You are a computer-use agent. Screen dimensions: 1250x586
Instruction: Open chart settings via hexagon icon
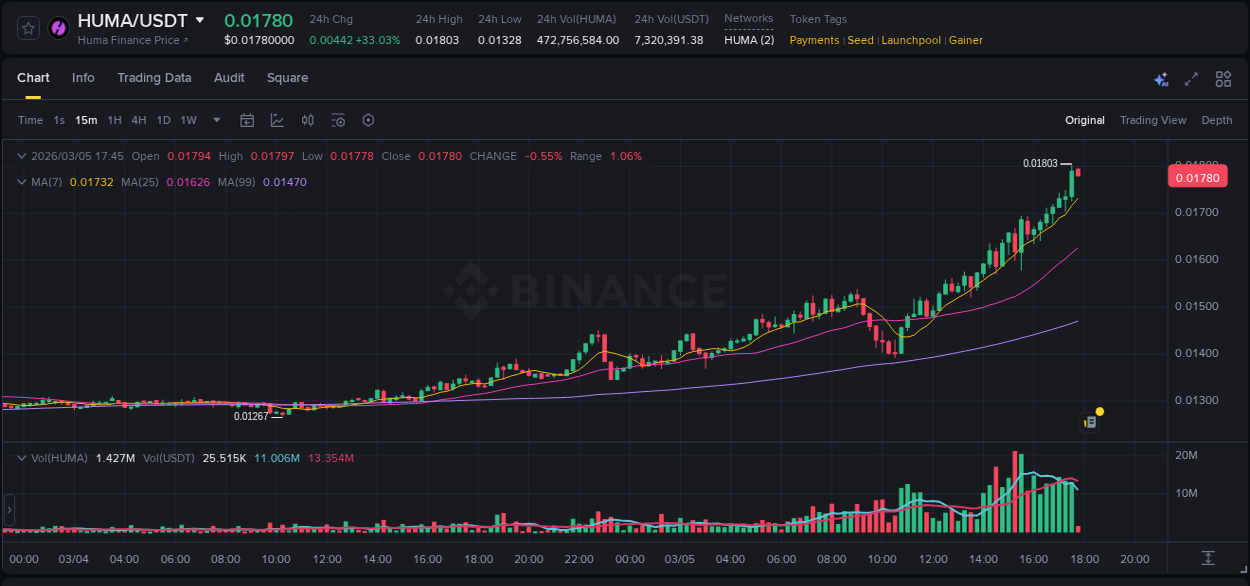pyautogui.click(x=368, y=120)
